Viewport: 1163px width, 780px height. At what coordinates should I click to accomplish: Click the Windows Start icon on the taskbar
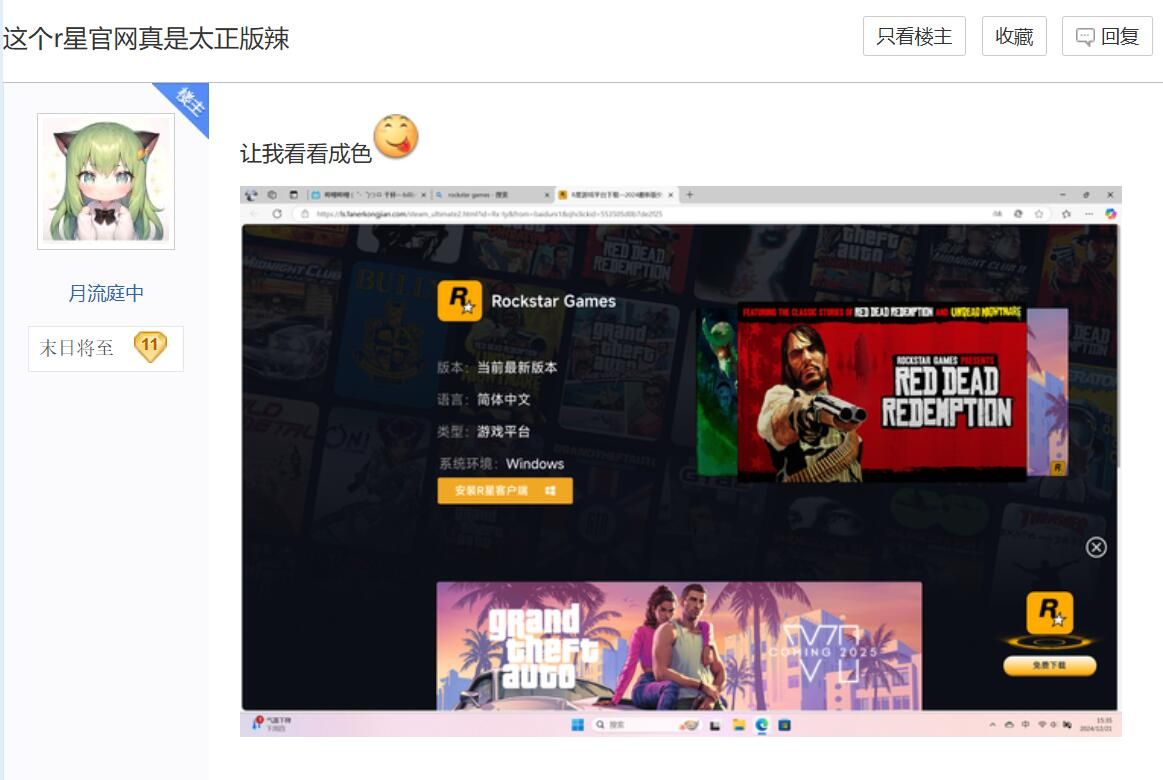[578, 724]
